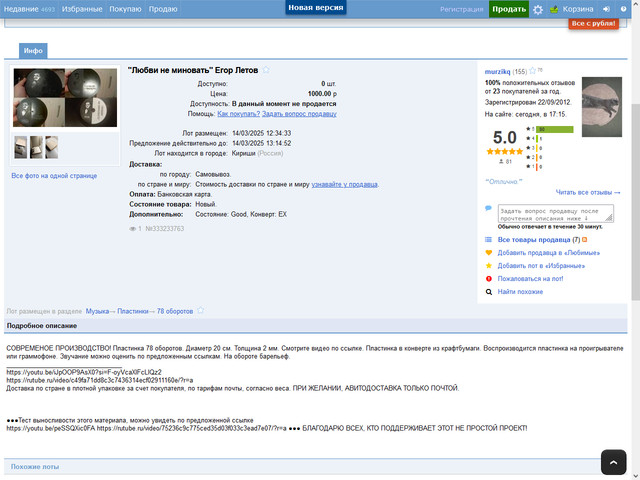Open Музыка category breadcrumb
This screenshot has height=480, width=640.
tap(97, 311)
